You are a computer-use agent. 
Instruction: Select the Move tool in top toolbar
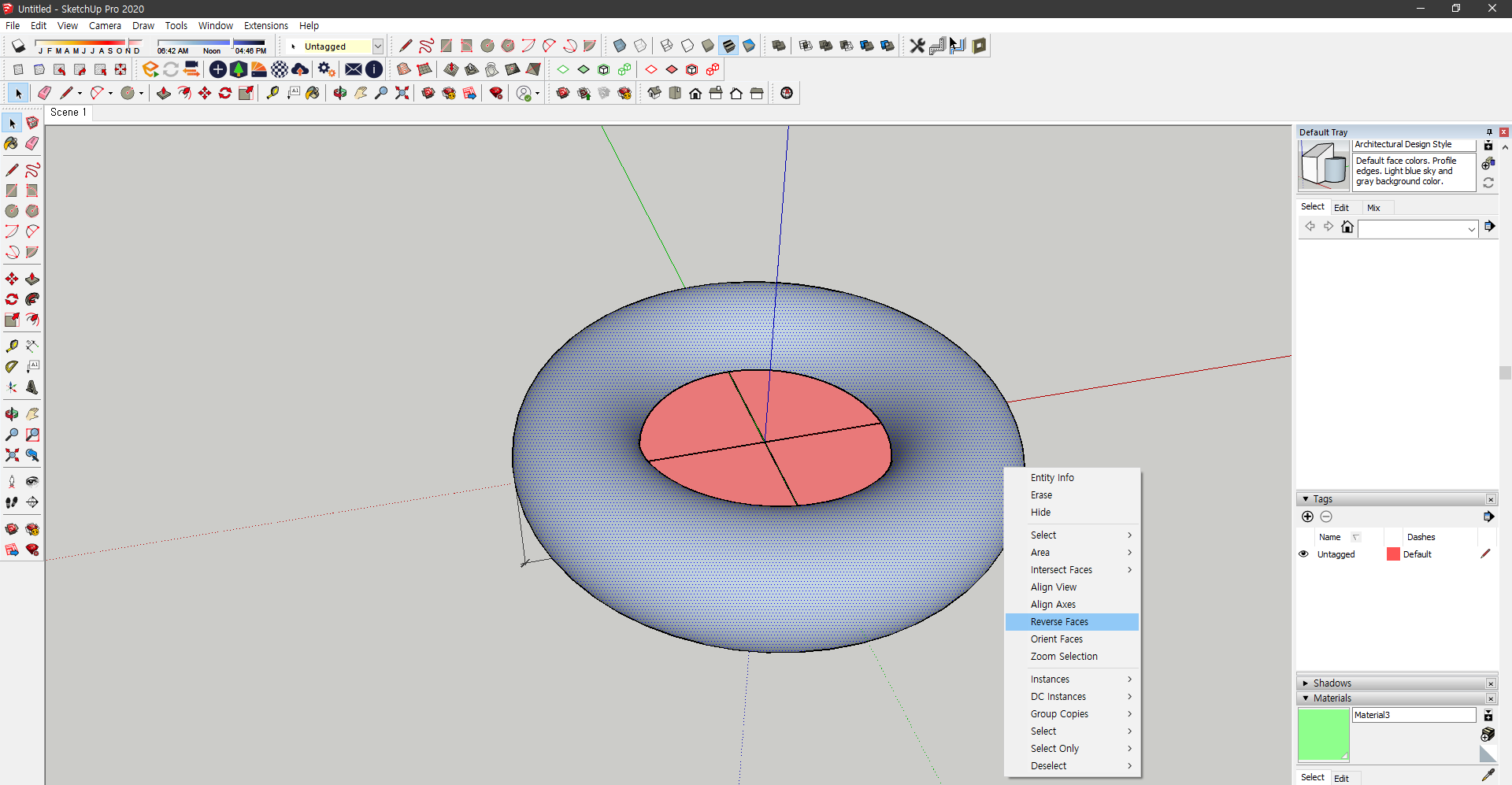click(205, 93)
